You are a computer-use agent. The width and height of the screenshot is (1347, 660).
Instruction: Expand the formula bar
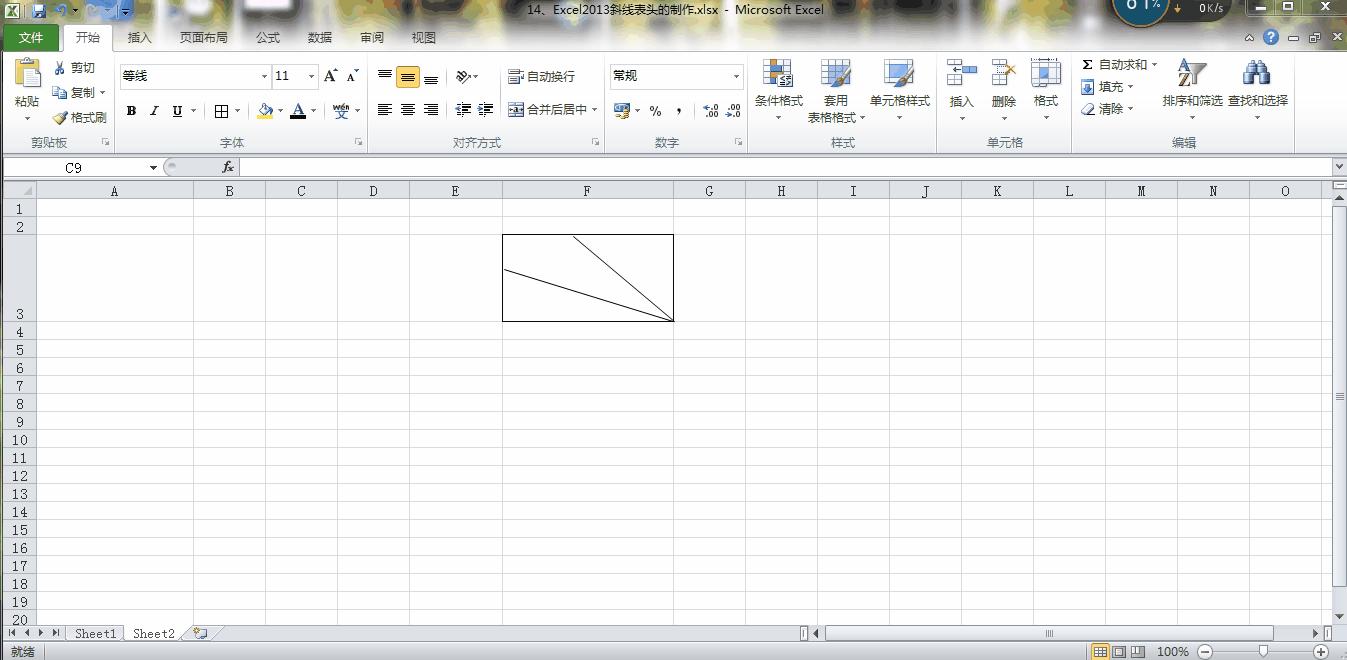pos(1339,167)
